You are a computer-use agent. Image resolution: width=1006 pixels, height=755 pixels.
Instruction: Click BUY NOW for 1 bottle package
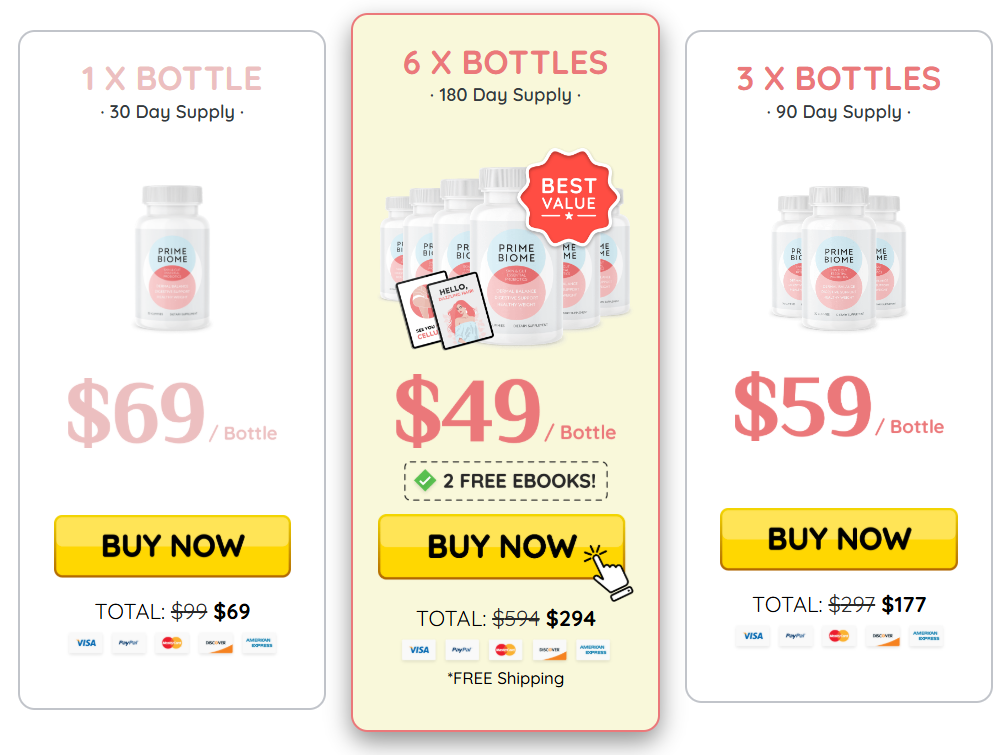click(173, 546)
